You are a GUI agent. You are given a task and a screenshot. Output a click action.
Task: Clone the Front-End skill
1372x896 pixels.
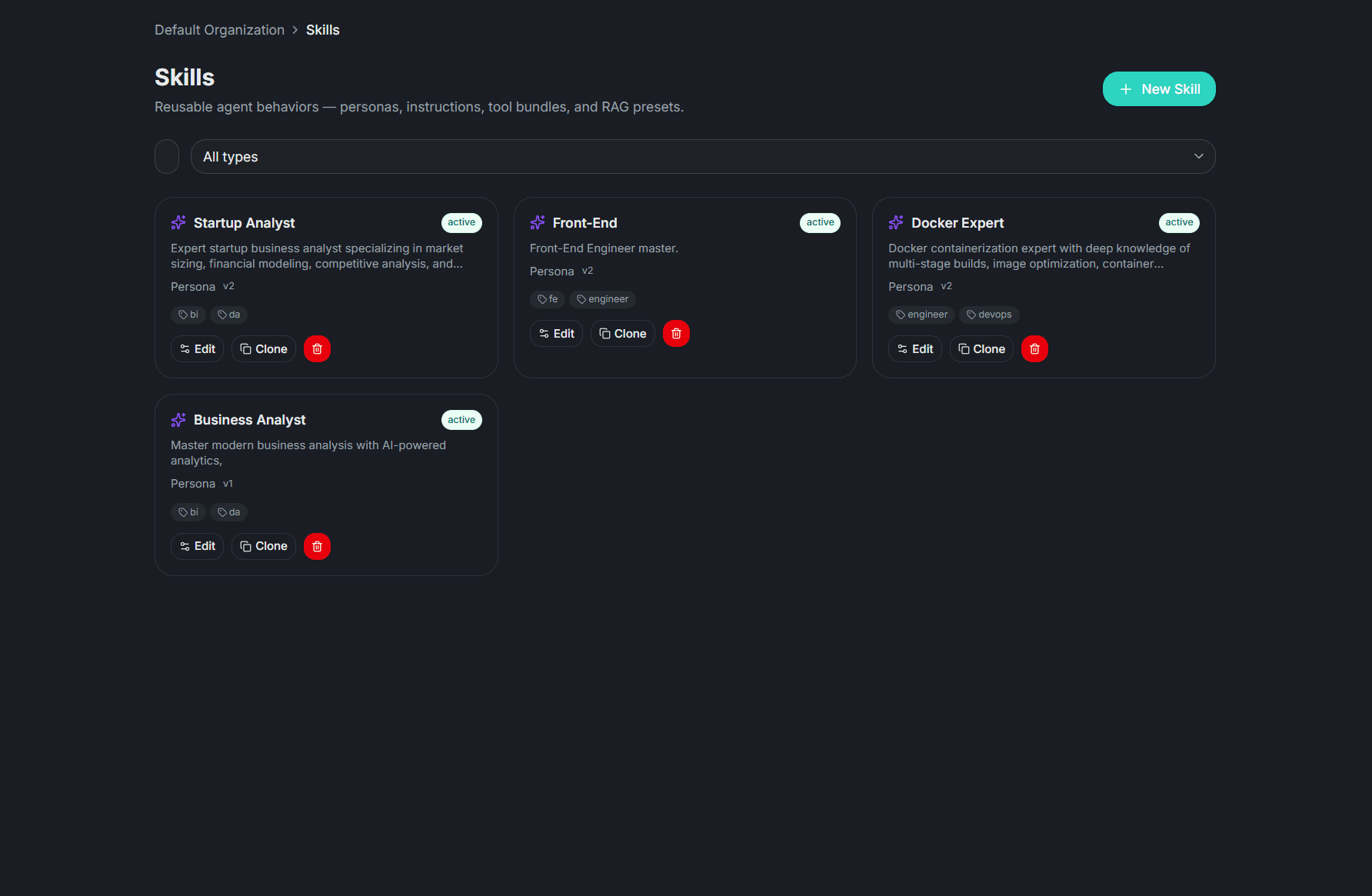pos(622,333)
